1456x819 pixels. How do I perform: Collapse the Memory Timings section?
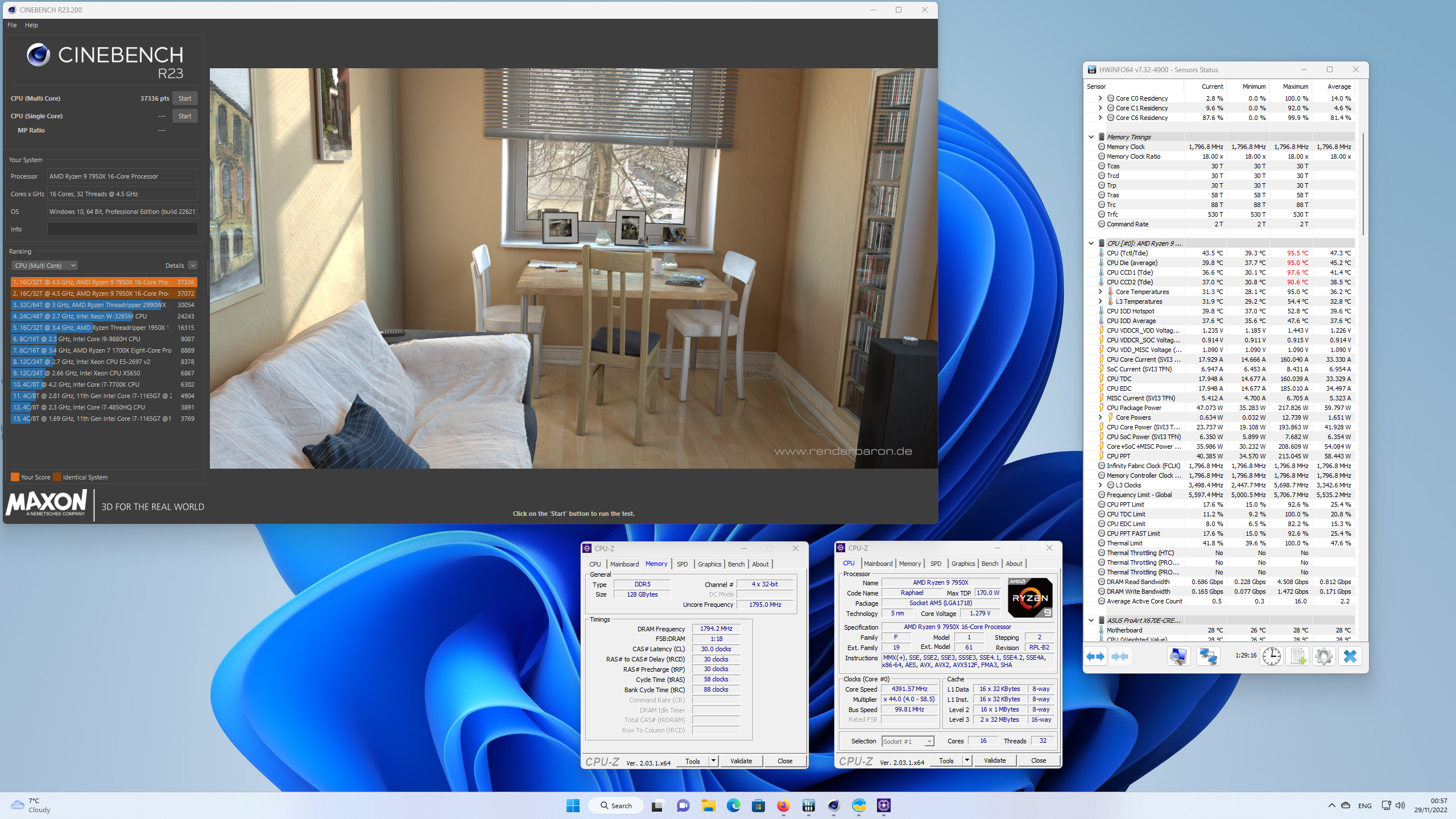1091,137
